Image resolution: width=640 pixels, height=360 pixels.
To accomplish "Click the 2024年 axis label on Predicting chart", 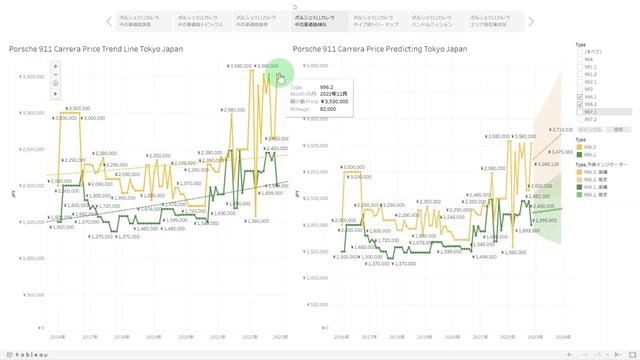I will tap(563, 337).
